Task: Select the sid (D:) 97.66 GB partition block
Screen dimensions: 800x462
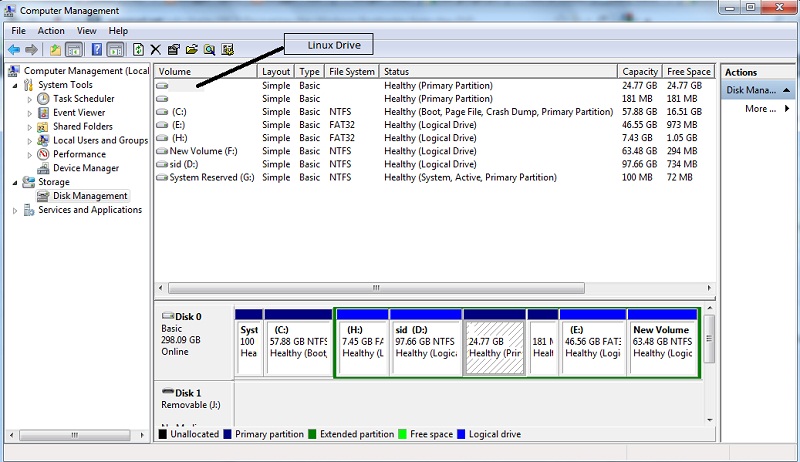Action: click(426, 343)
